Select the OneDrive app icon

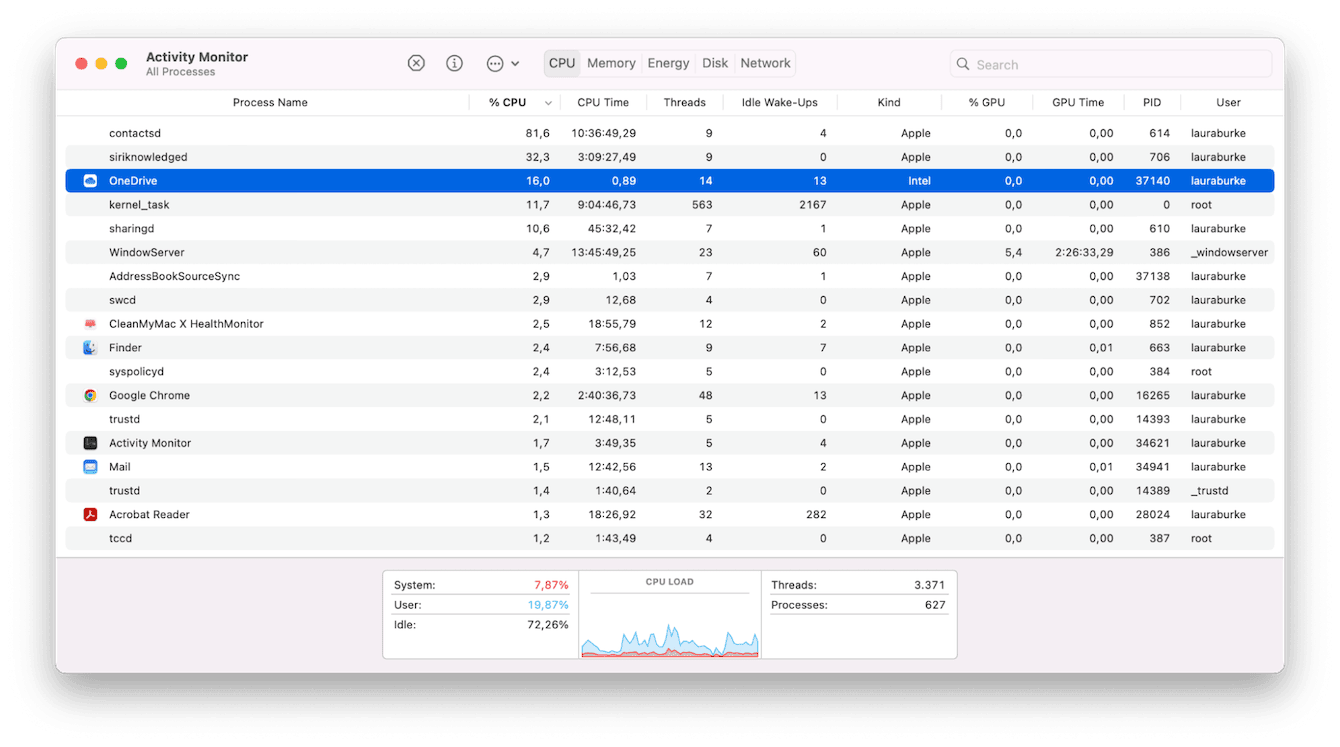(91, 180)
